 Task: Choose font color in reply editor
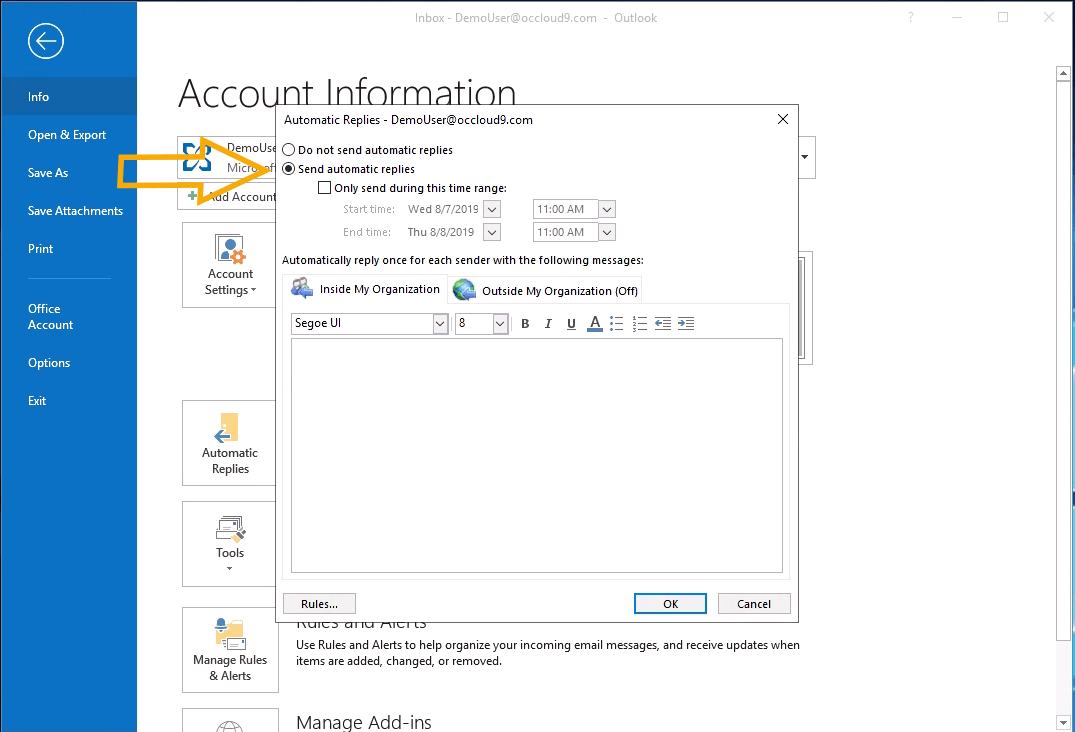pos(595,324)
